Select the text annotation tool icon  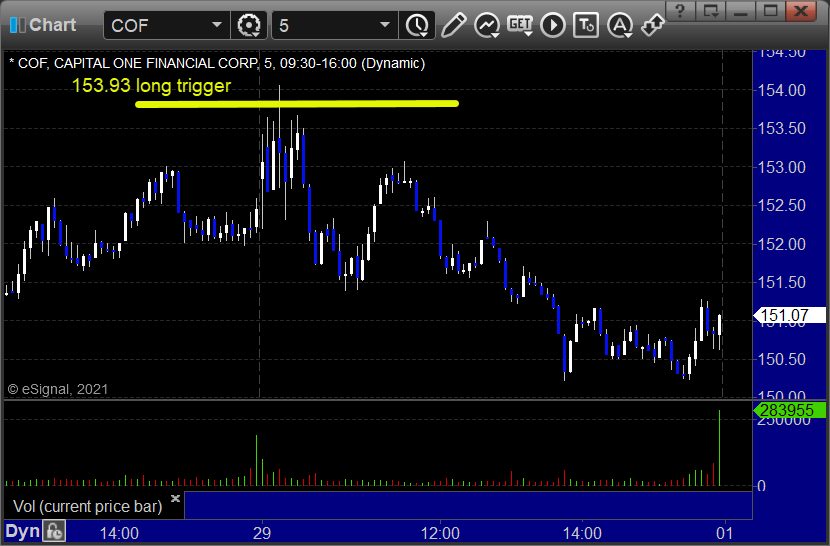pyautogui.click(x=586, y=25)
